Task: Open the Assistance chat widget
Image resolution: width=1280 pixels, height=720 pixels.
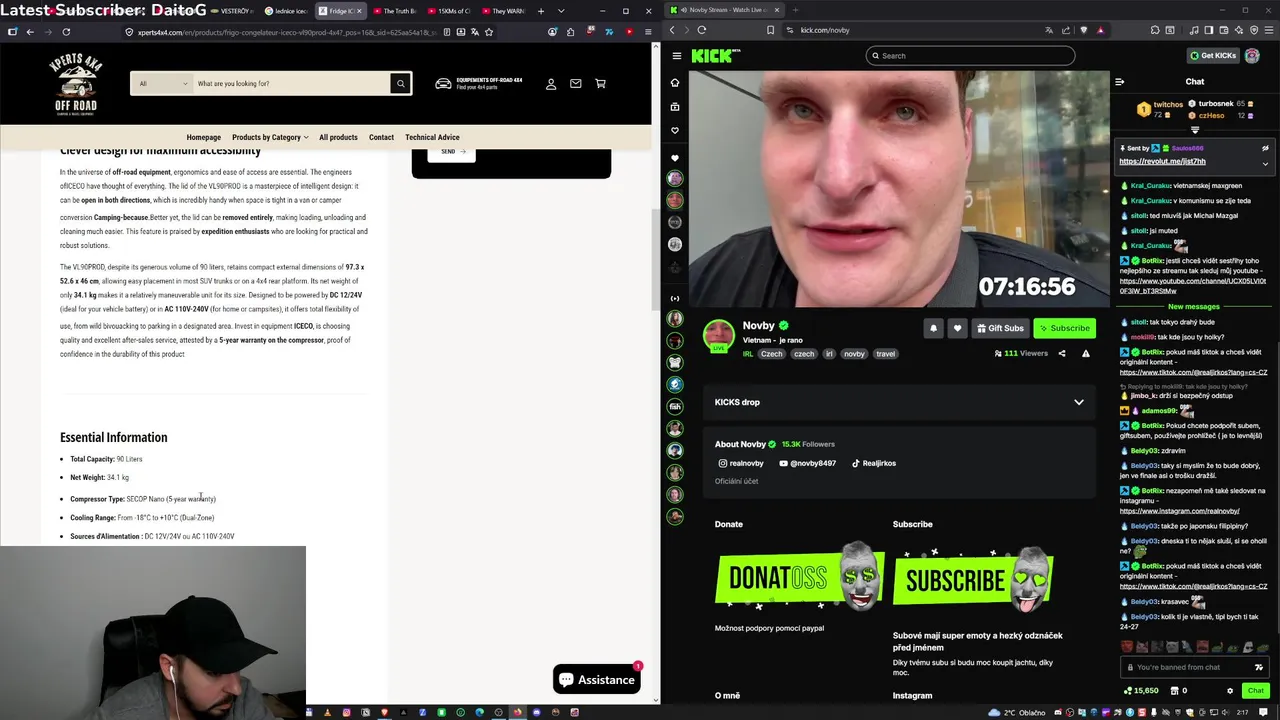Action: (x=597, y=680)
